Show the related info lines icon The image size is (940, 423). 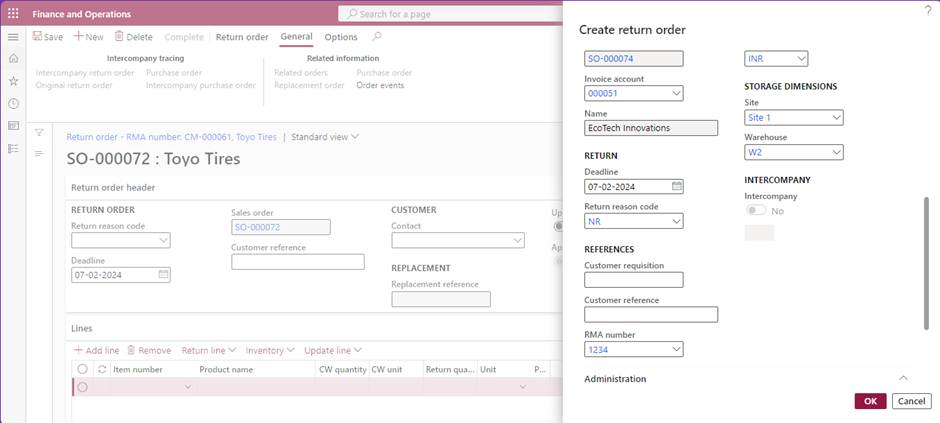click(x=39, y=154)
